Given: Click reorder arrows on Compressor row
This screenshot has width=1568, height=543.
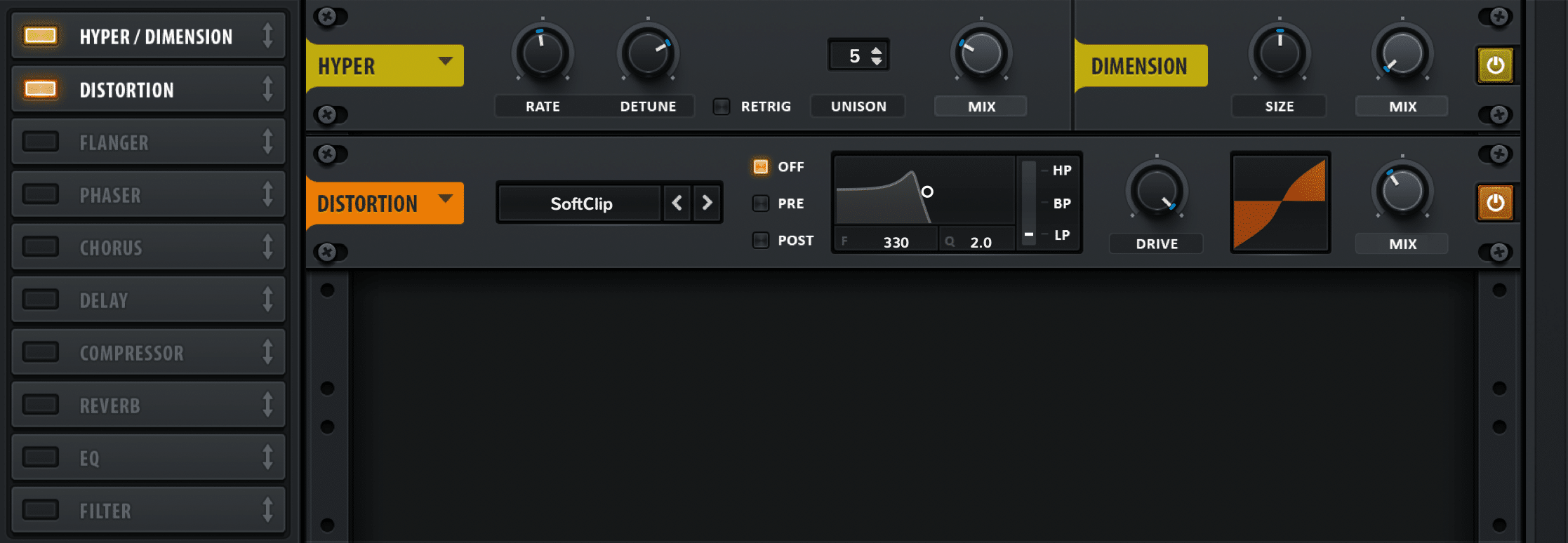Looking at the screenshot, I should pos(267,352).
